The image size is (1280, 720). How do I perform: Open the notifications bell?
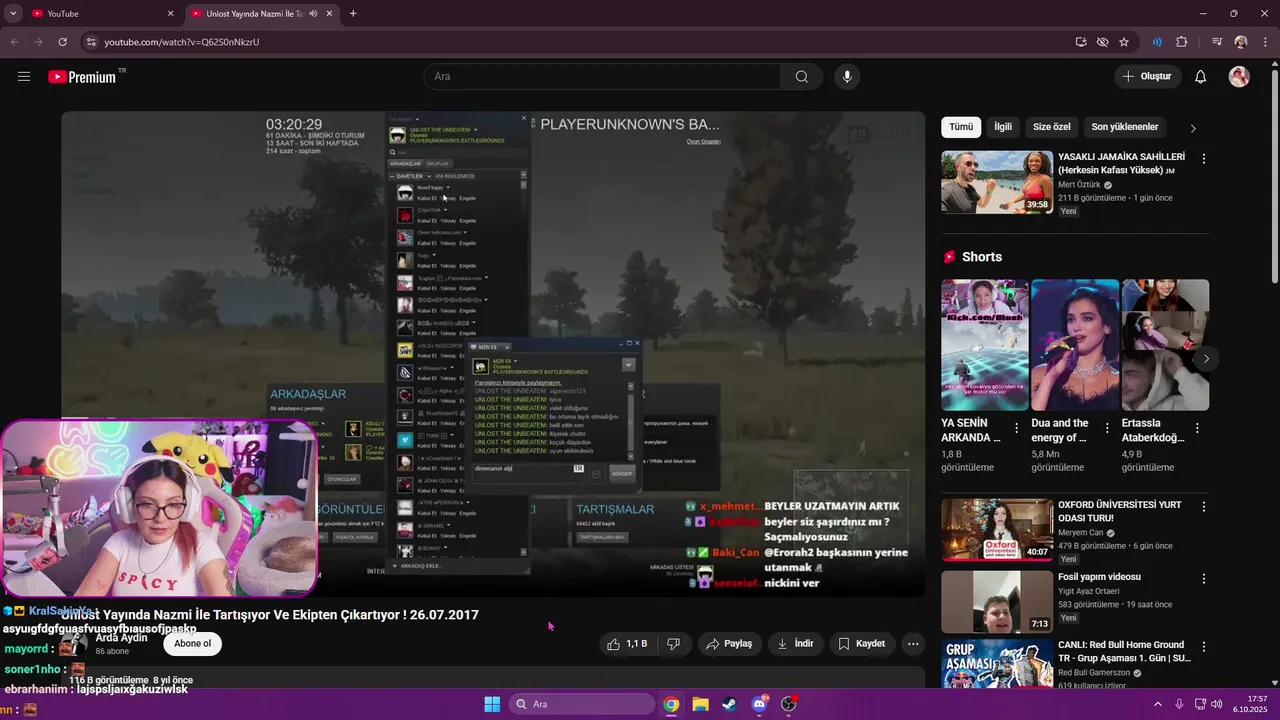click(x=1201, y=77)
